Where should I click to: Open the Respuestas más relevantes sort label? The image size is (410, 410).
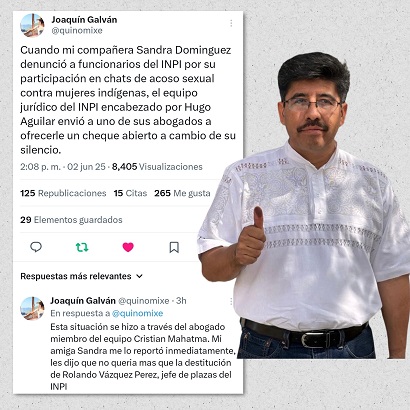(76, 276)
